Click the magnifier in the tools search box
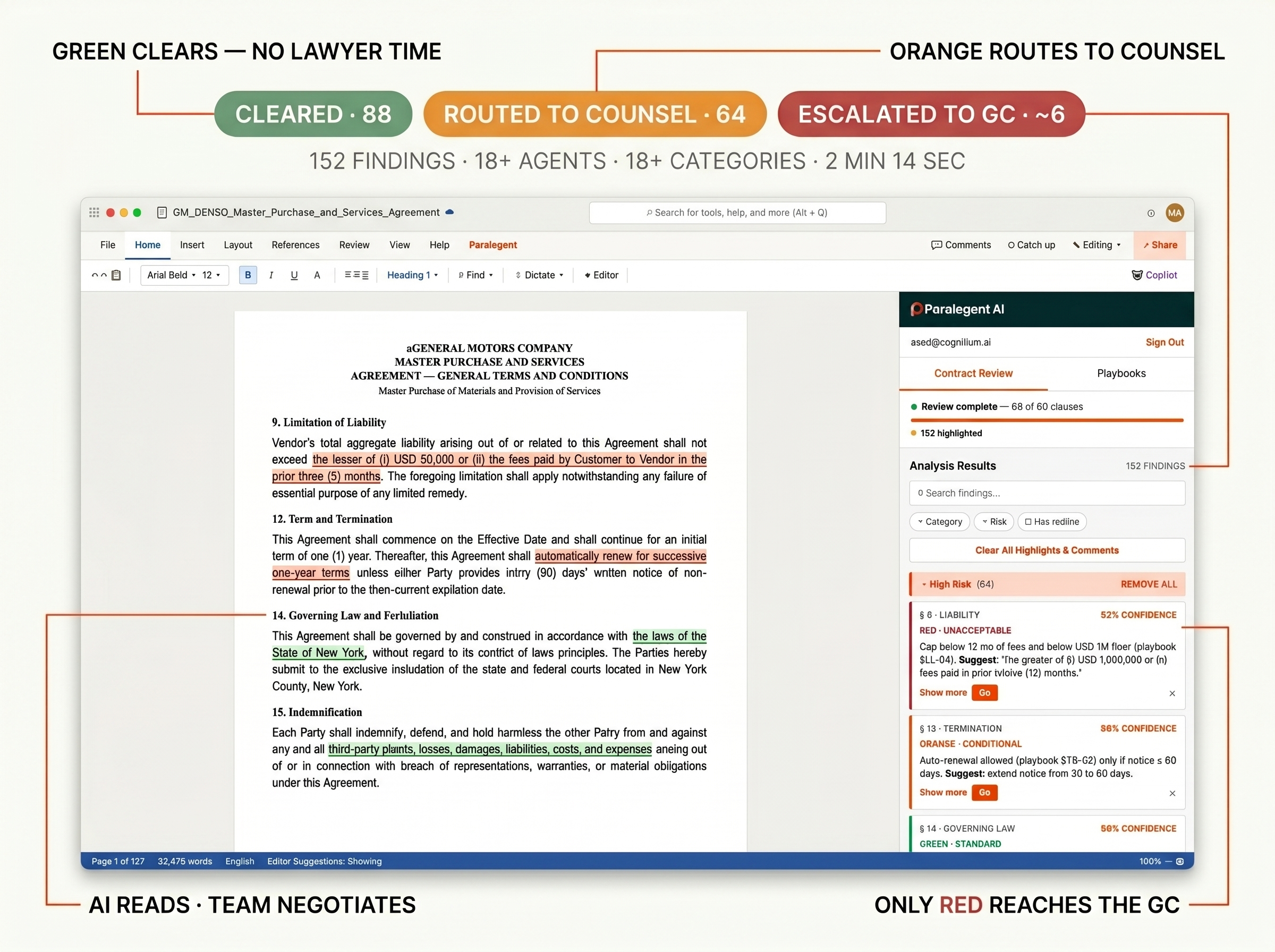The height and width of the screenshot is (952, 1275). tap(649, 212)
